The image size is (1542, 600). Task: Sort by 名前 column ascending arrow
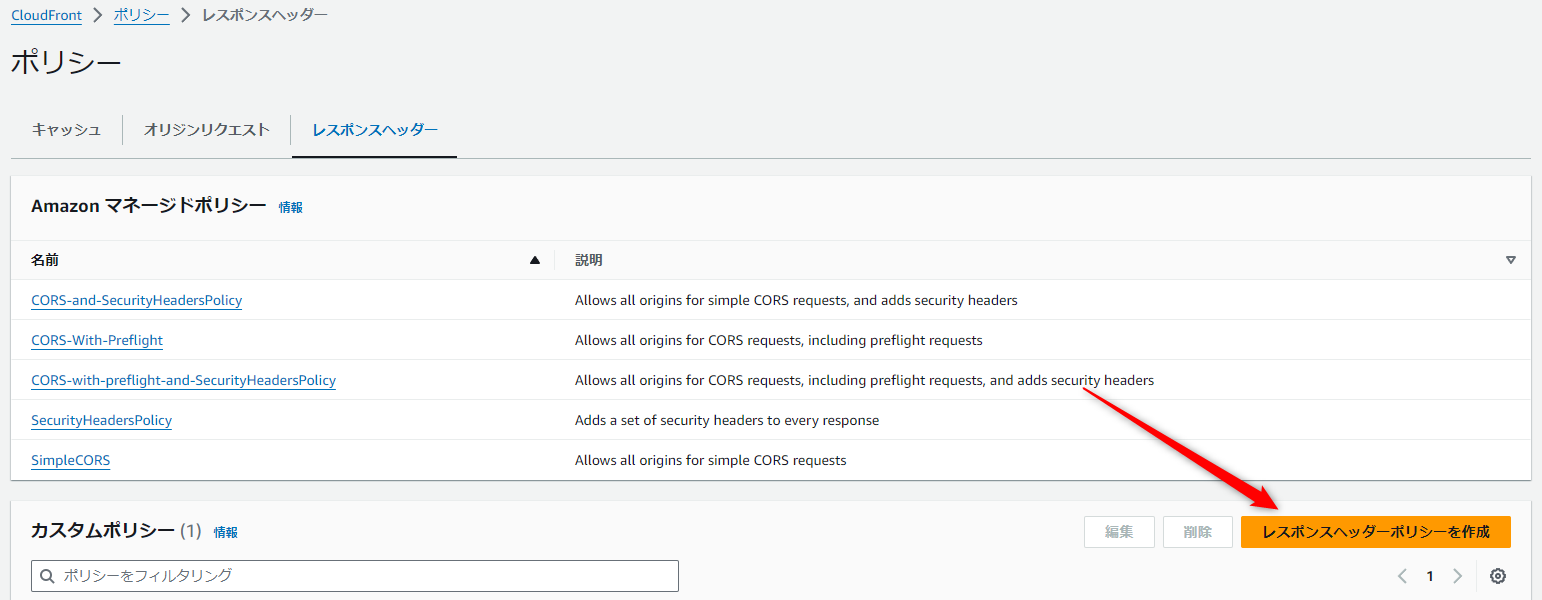(534, 260)
